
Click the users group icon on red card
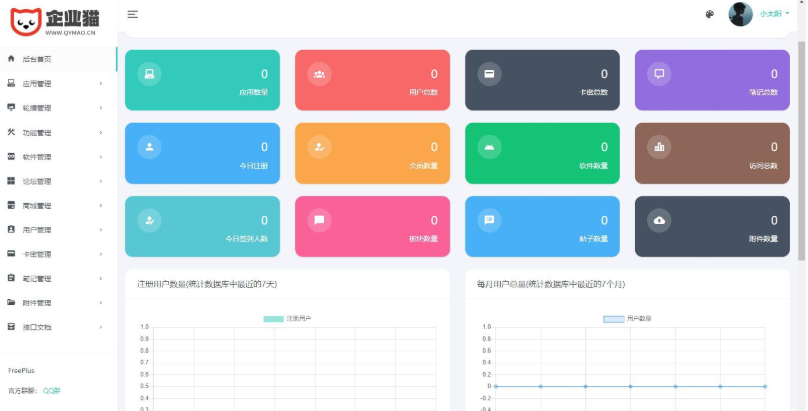[319, 73]
